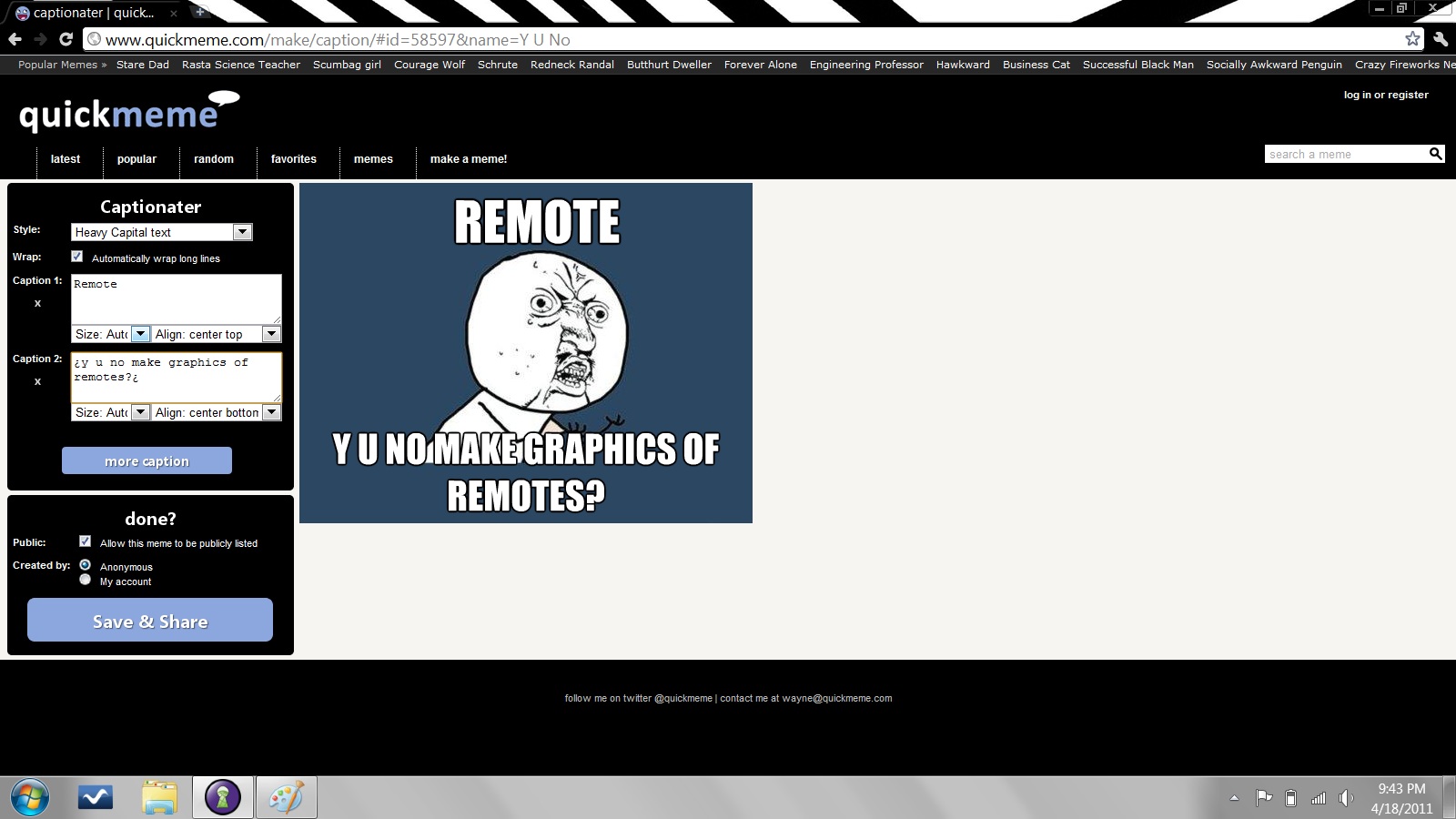Open the Heavy Capital text style dropdown
1456x819 pixels.
click(242, 232)
